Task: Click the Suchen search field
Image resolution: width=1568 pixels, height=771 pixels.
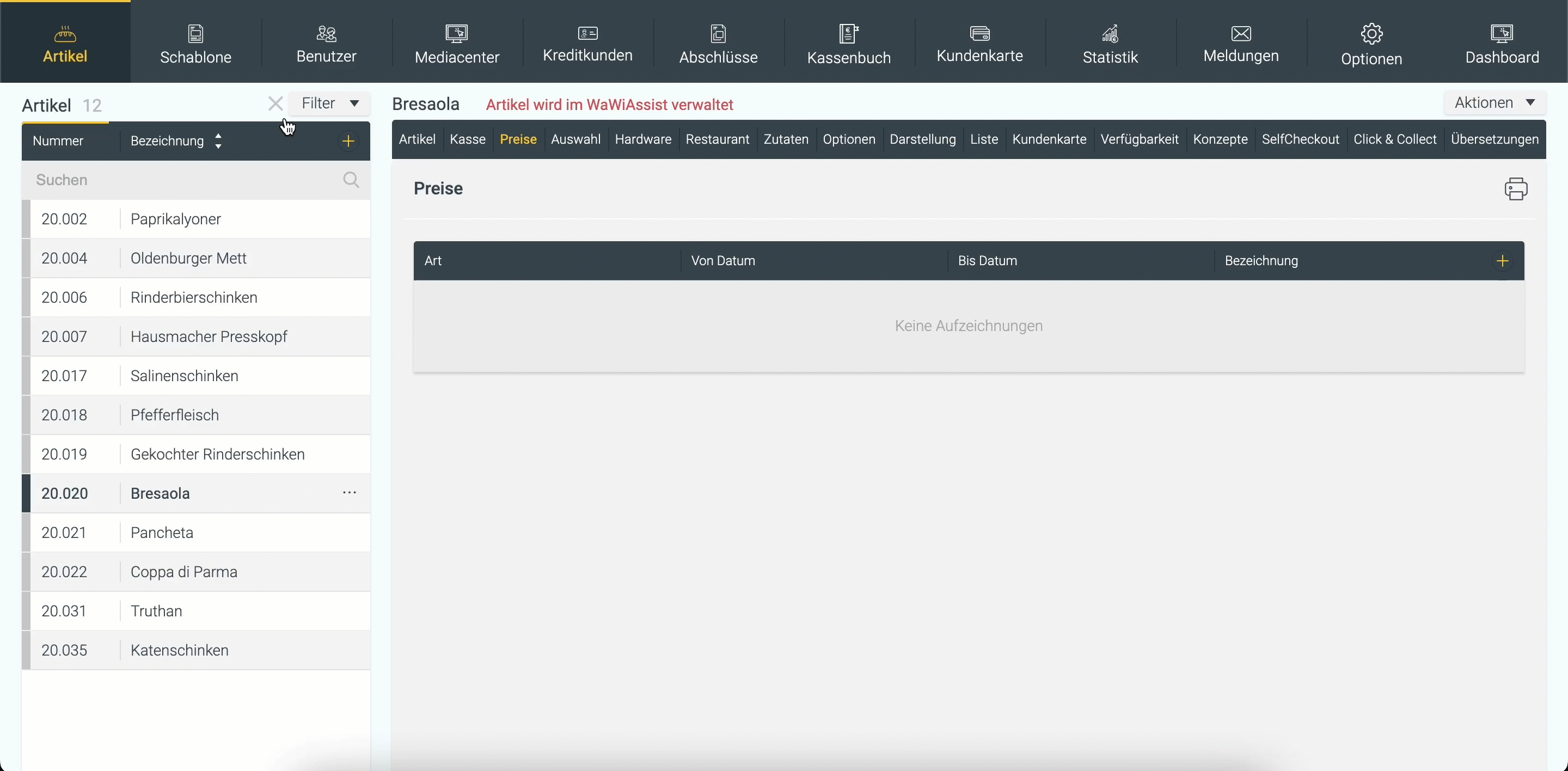Action: pyautogui.click(x=182, y=180)
